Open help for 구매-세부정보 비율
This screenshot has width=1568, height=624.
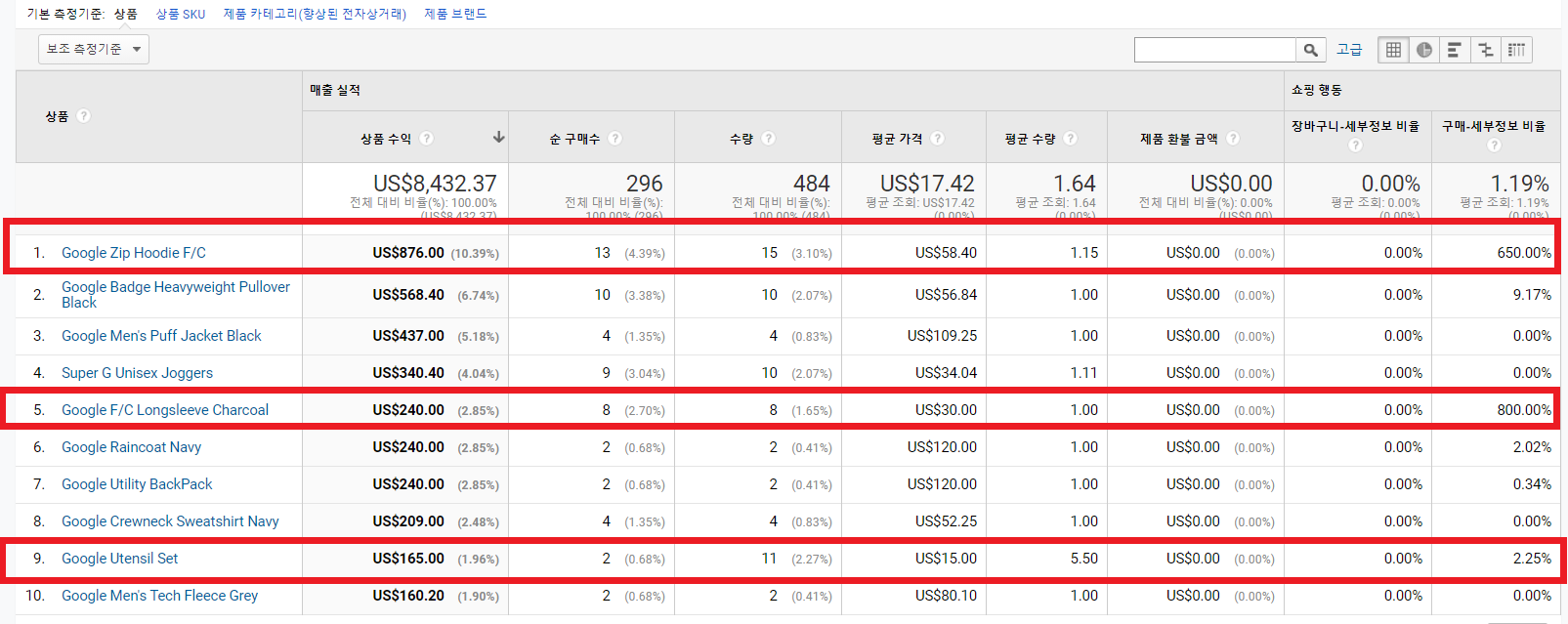tap(1494, 146)
